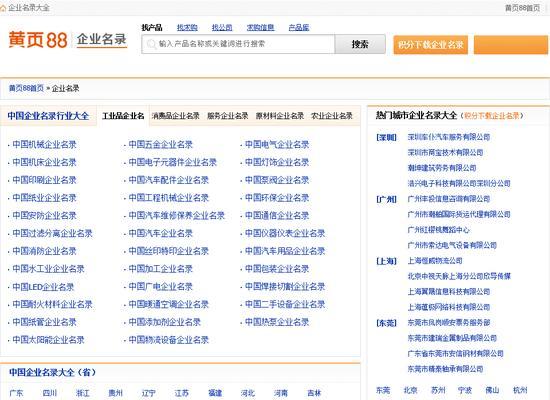Open the 中国添加剂企业名录 link
This screenshot has width=550, height=400.
pyautogui.click(x=165, y=322)
